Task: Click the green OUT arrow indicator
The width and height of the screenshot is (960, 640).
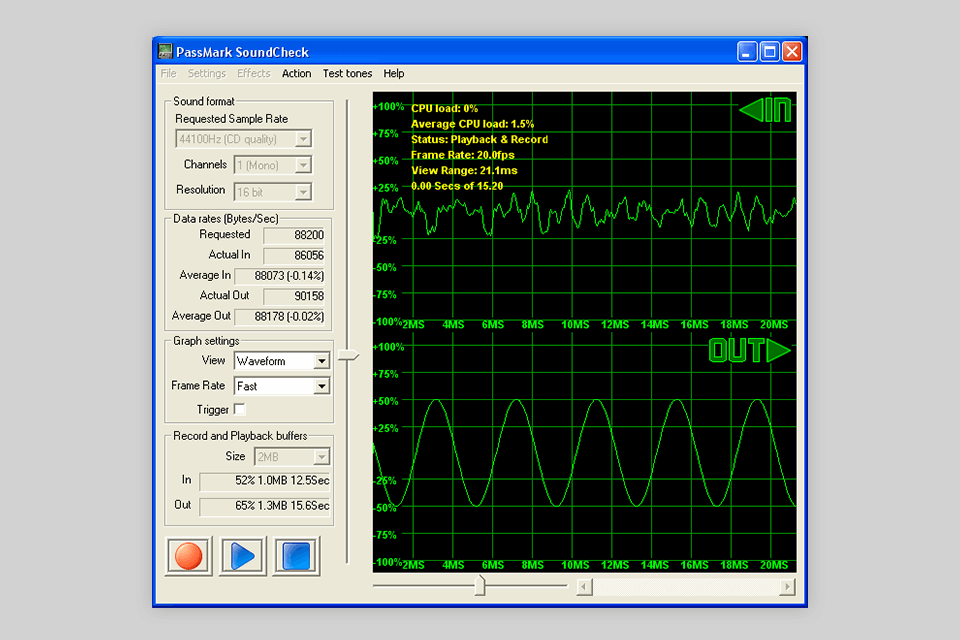Action: coord(750,351)
